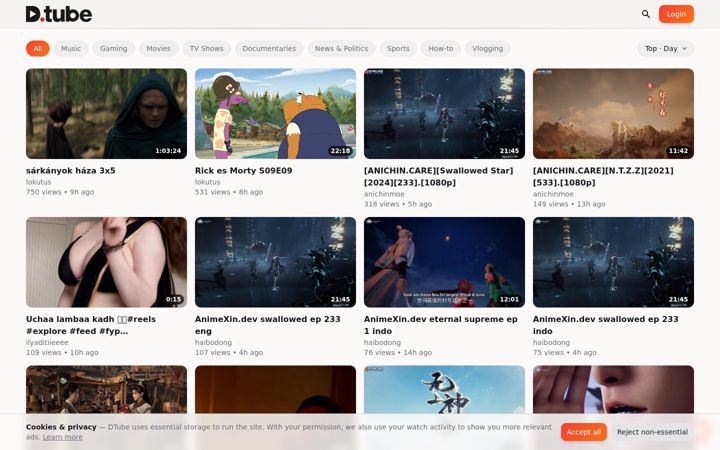Image resolution: width=720 pixels, height=450 pixels.
Task: Open lokutus channel under sárkányok háza
Action: [39, 182]
